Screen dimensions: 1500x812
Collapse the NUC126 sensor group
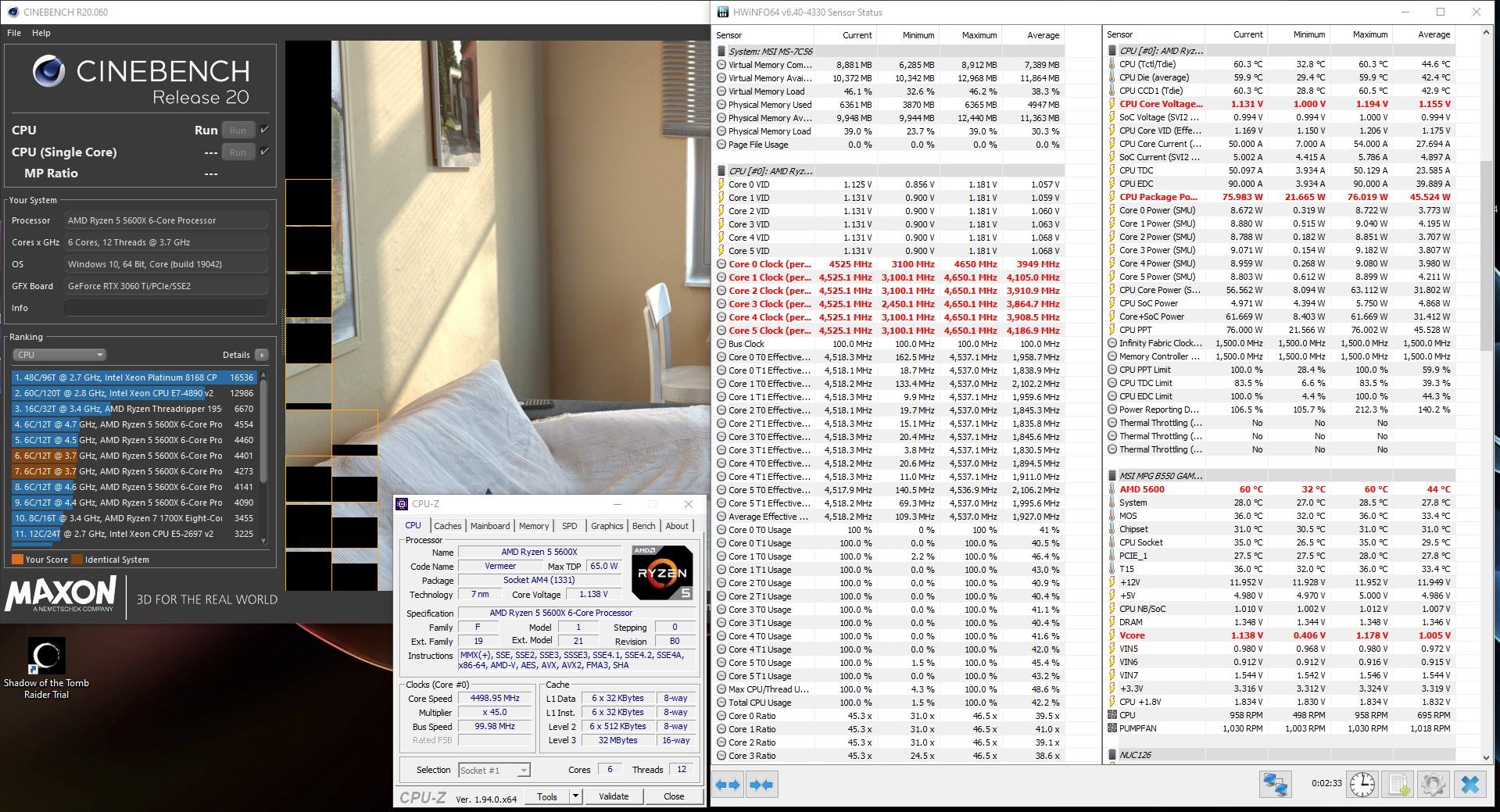pos(1112,755)
